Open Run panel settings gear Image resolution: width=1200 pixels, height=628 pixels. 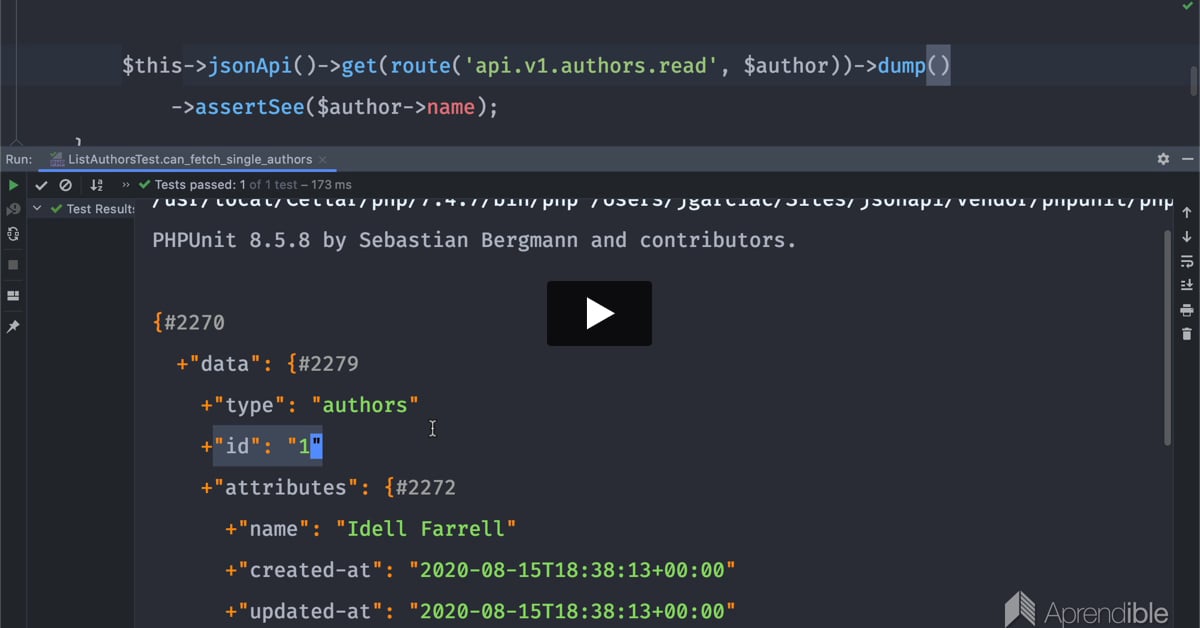(1163, 159)
